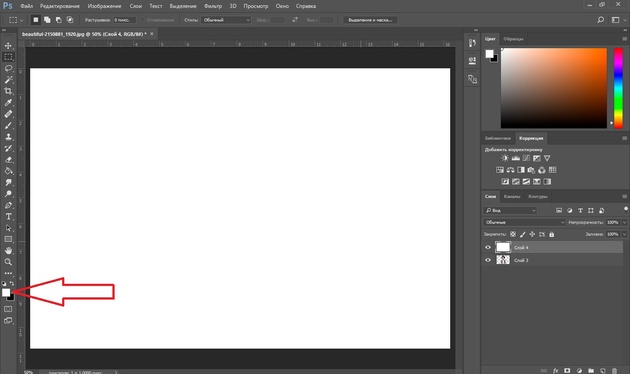Add a Channel Mixer adjustment
Screen dimensions: 630x374
[x=542, y=170]
